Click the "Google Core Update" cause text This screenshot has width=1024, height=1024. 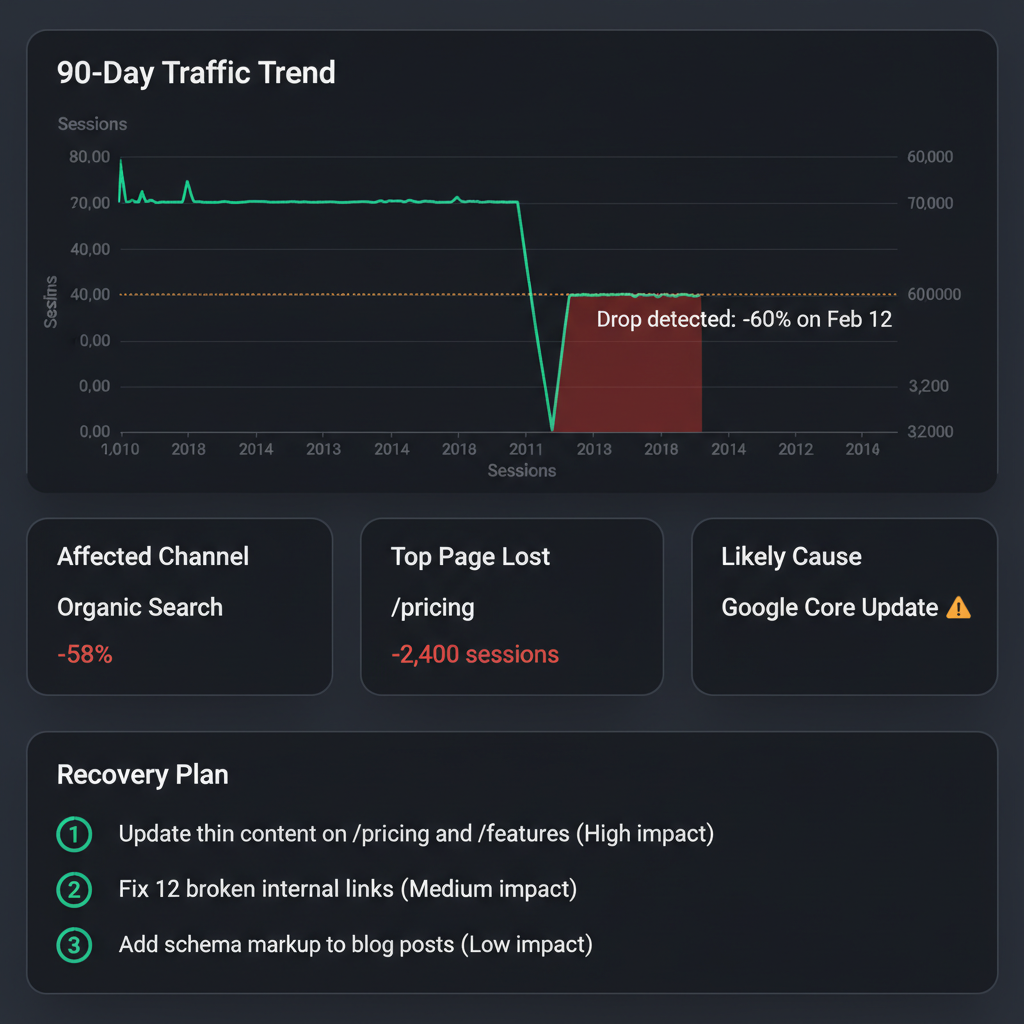(829, 607)
